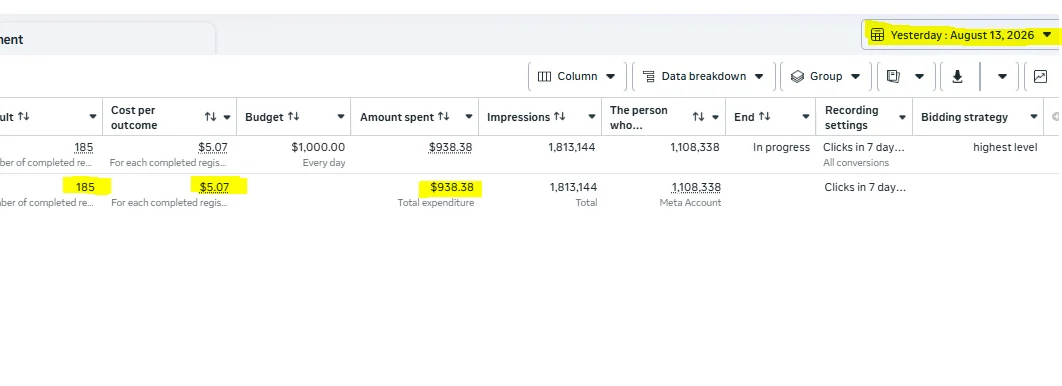The image size is (1062, 386).
Task: Click the 'In progress' end status
Action: click(782, 147)
